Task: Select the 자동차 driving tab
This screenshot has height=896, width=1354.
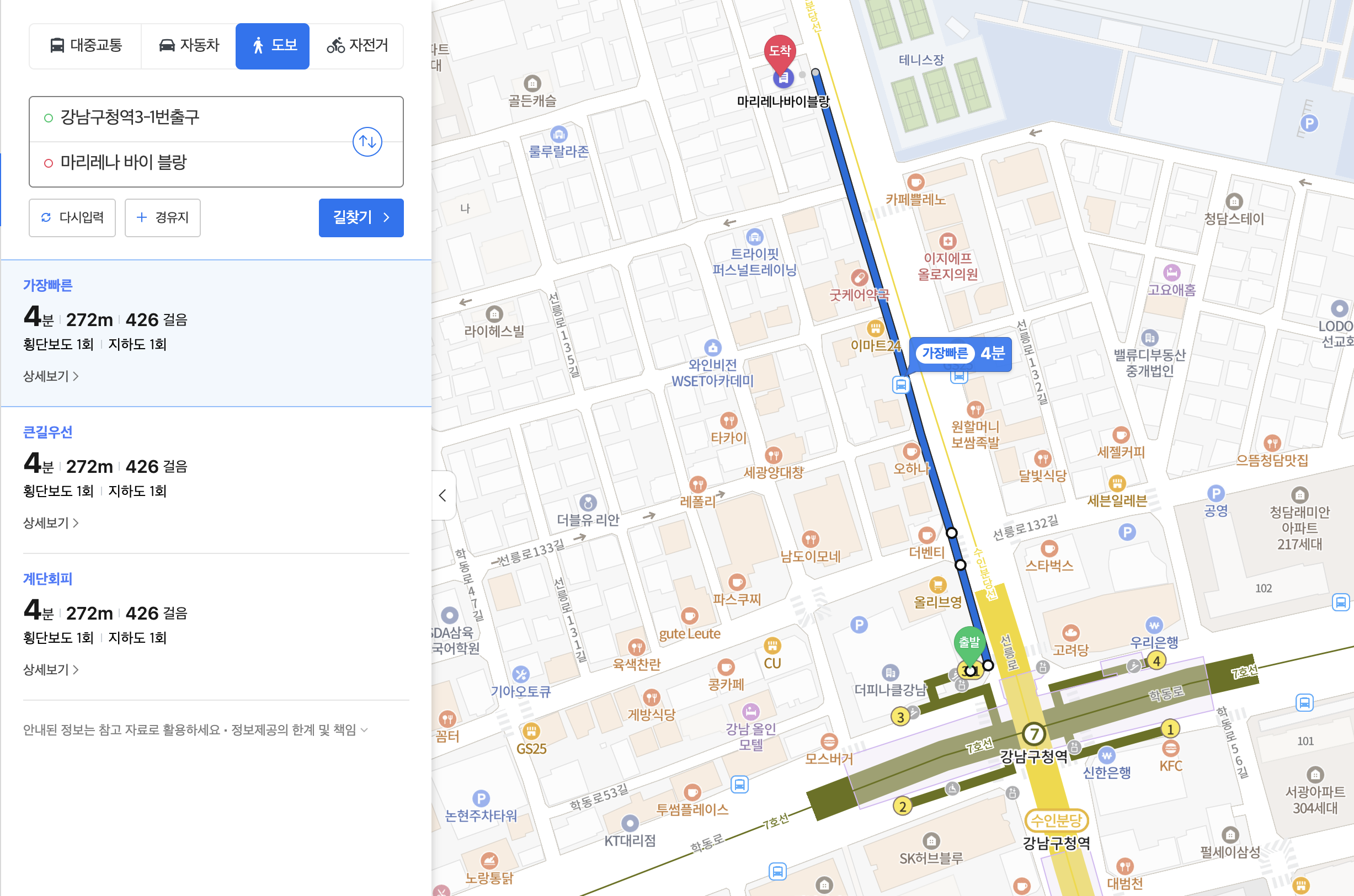Action: (x=189, y=46)
